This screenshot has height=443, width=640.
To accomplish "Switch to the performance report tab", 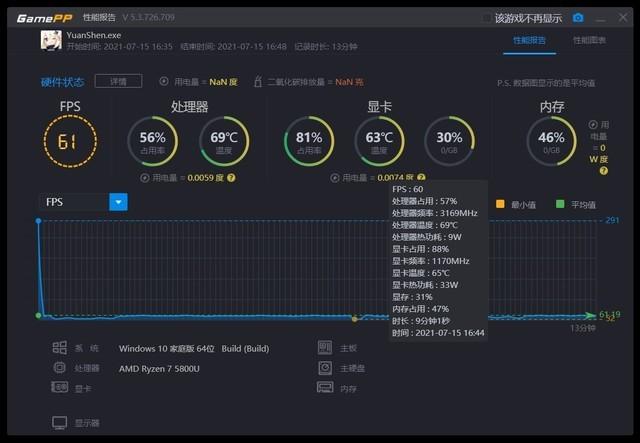I will (529, 40).
